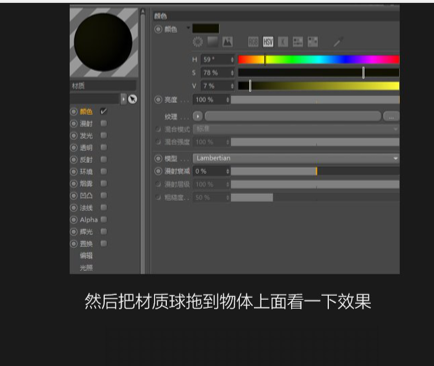
Task: Switch sliders to RGB mode
Action: click(x=253, y=42)
